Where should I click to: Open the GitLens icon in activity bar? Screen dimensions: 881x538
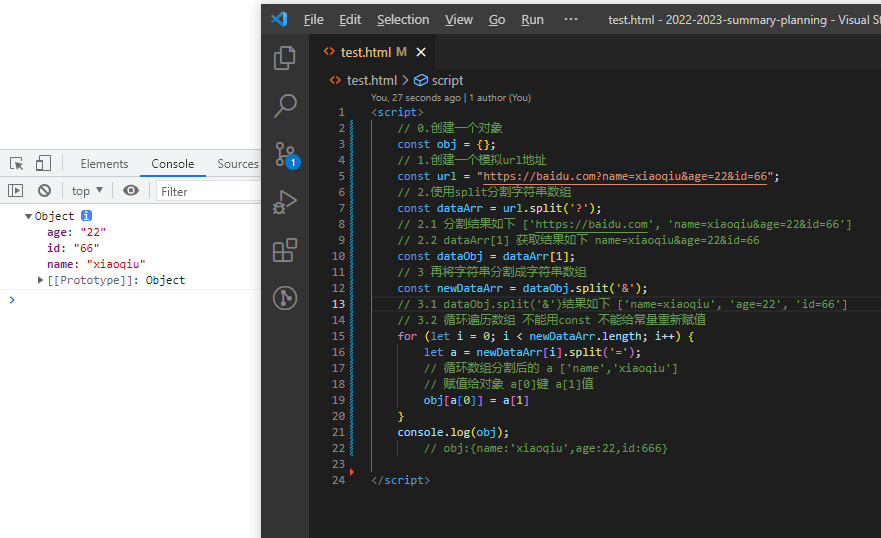click(285, 297)
